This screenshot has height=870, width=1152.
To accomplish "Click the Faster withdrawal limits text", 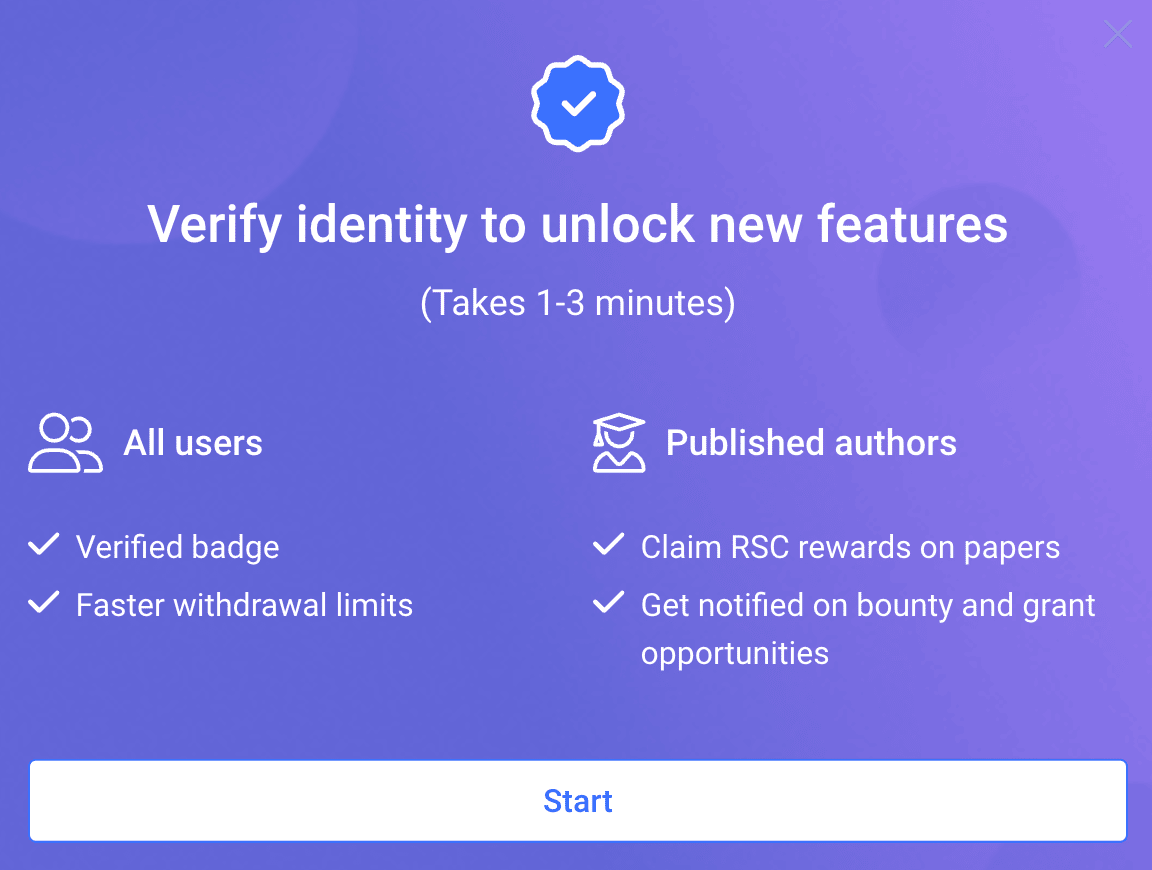I will 245,605.
